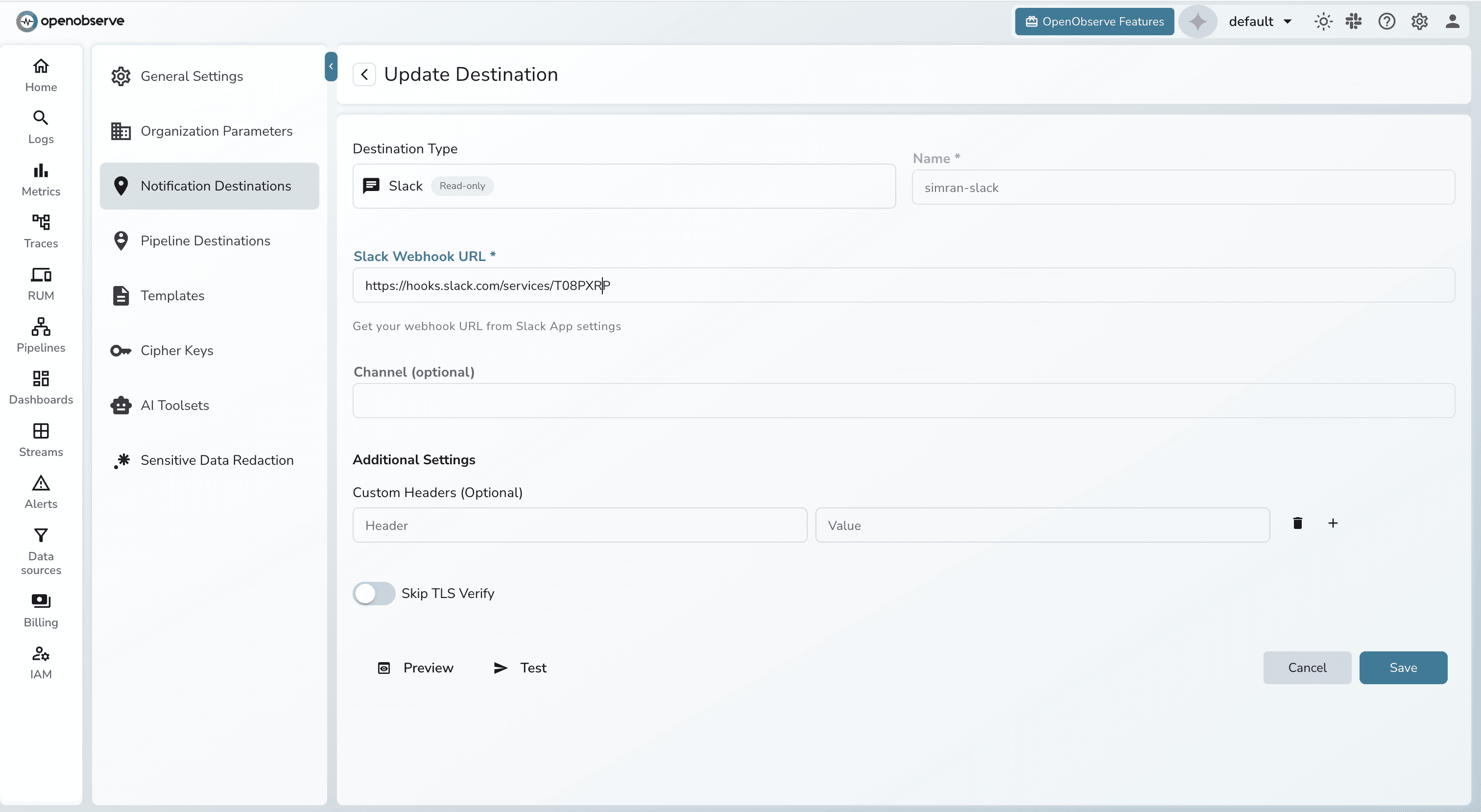The height and width of the screenshot is (812, 1481).
Task: Switch theme with the sun icon
Action: (1323, 22)
